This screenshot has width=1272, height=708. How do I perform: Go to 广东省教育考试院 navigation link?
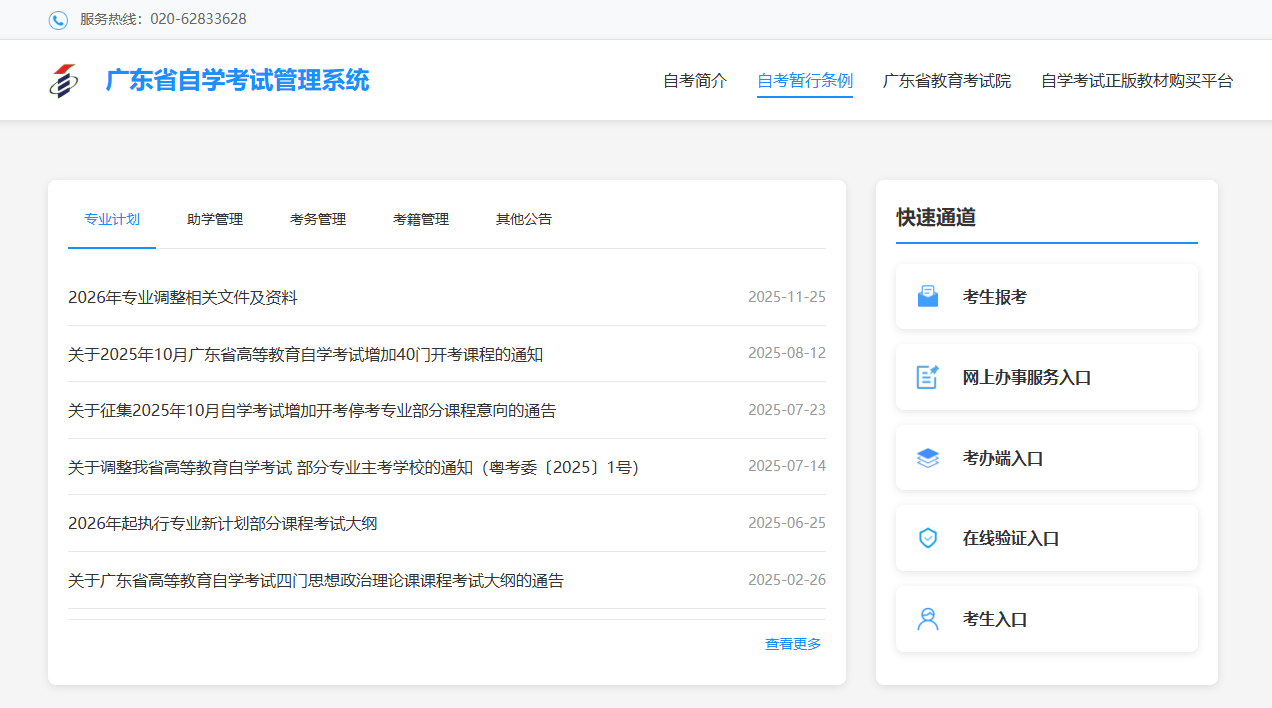[946, 81]
